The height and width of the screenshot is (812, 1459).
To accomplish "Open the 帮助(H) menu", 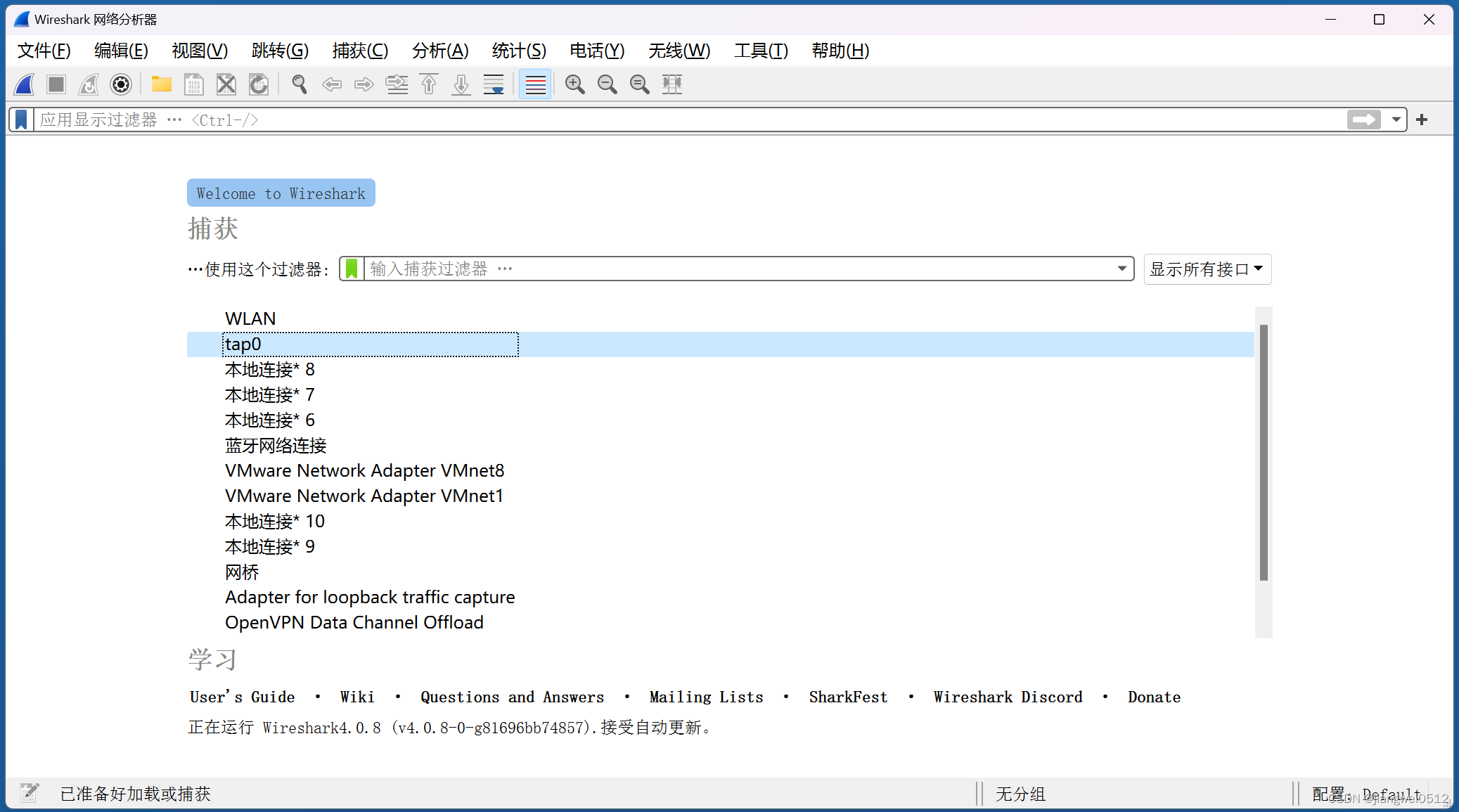I will pos(840,51).
